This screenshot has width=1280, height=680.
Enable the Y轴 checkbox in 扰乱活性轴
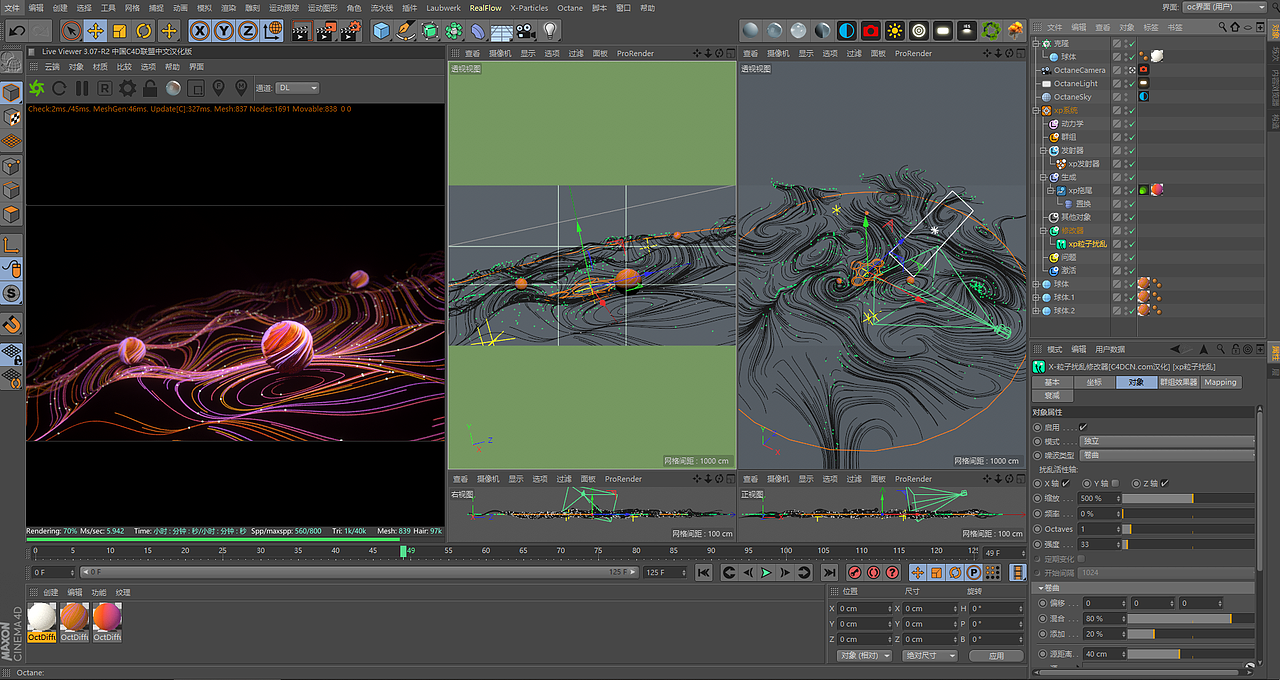1116,483
